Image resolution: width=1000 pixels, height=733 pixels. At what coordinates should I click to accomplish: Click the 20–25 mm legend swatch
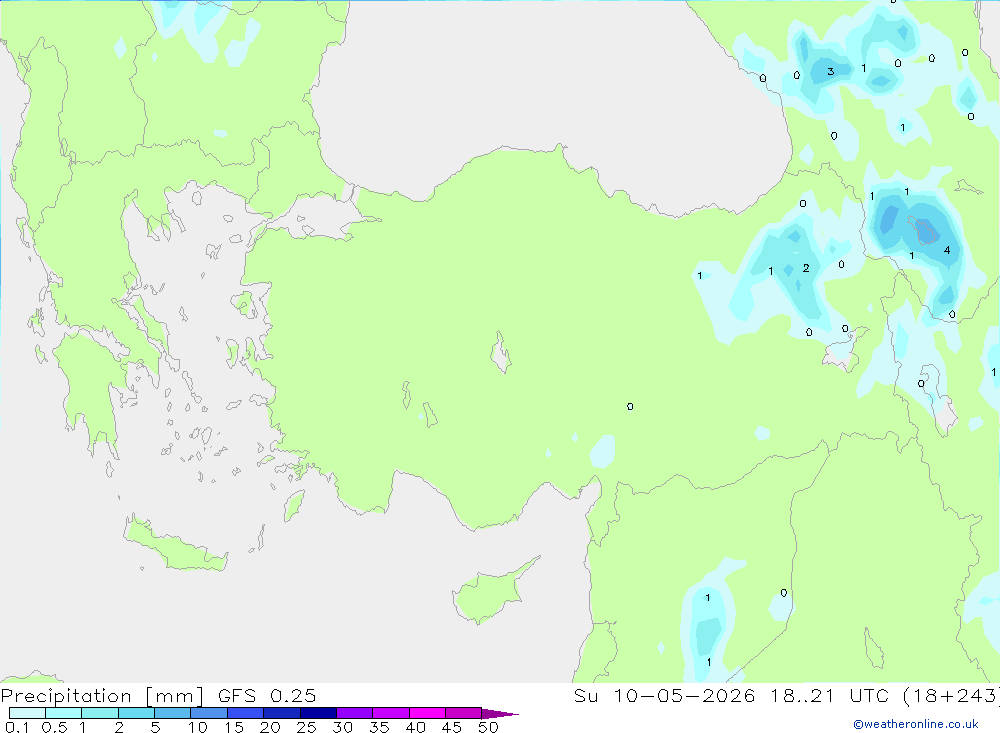click(281, 713)
